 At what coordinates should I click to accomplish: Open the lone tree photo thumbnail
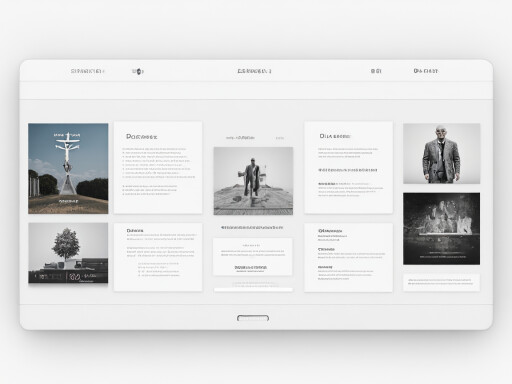pyautogui.click(x=68, y=253)
